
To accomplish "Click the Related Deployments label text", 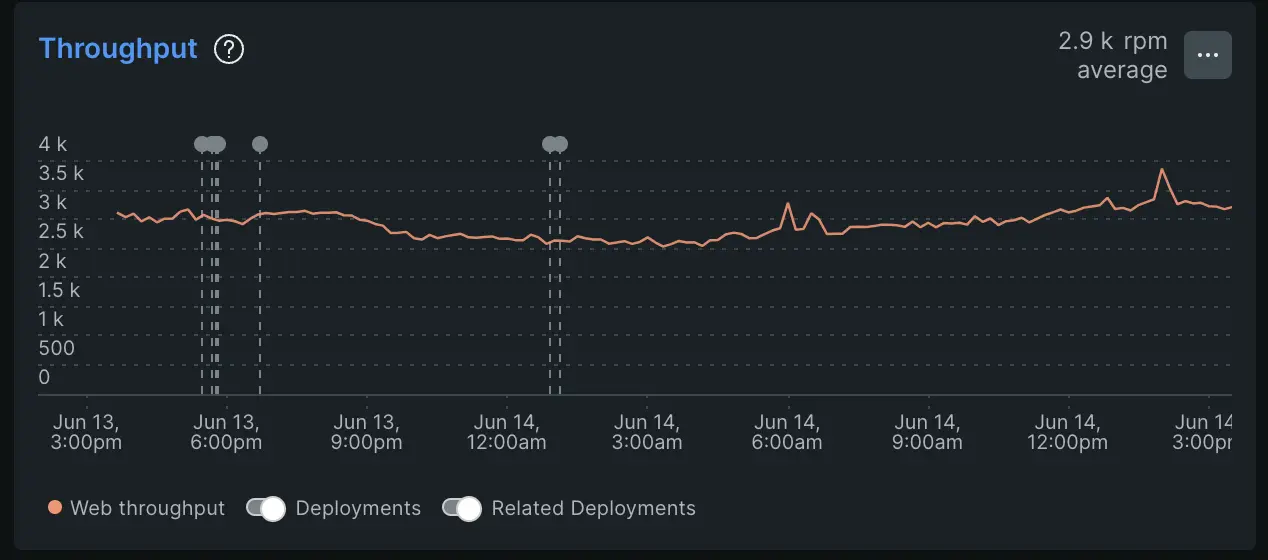I will (593, 508).
